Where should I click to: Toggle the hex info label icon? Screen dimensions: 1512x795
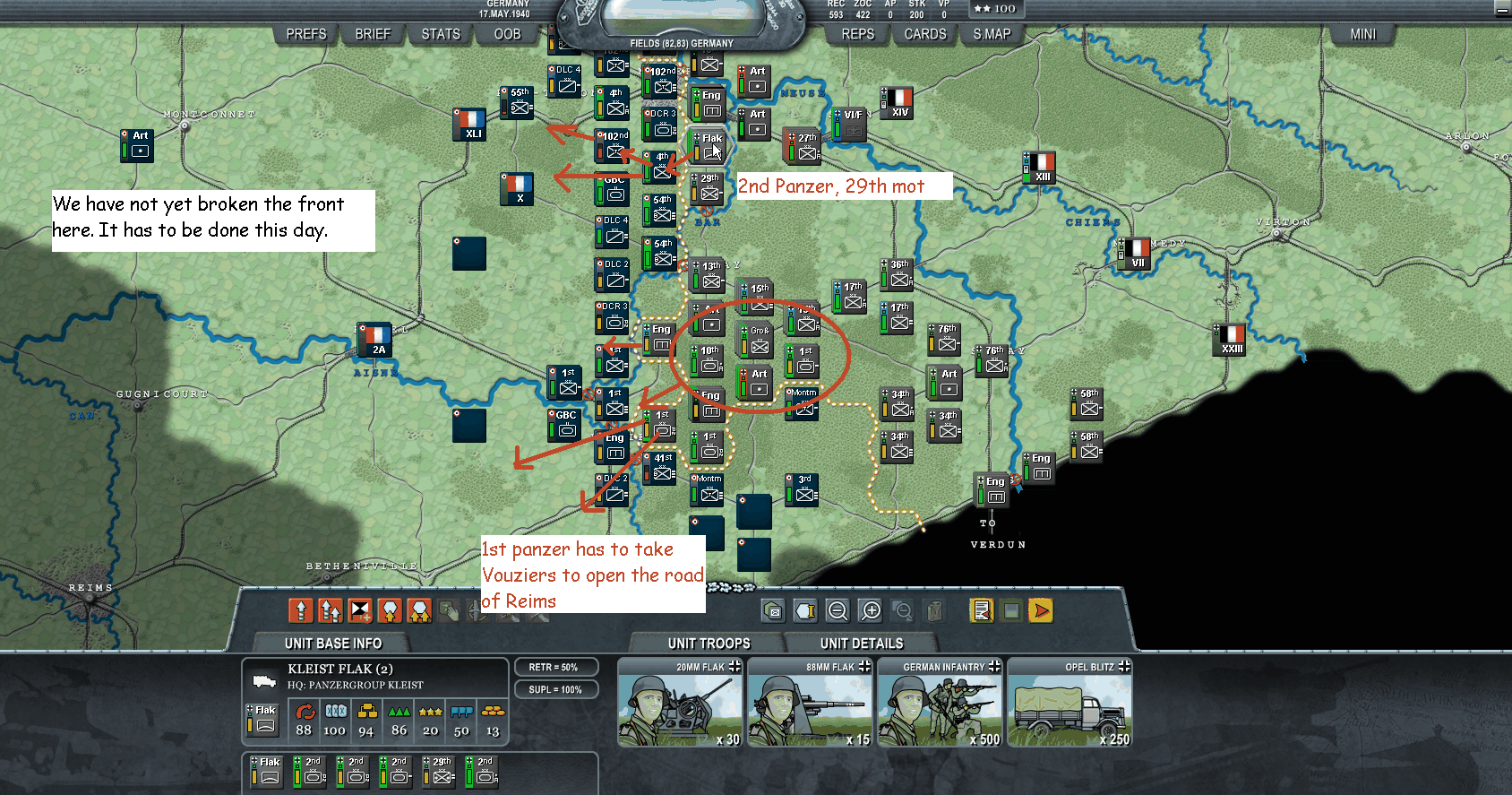[805, 610]
